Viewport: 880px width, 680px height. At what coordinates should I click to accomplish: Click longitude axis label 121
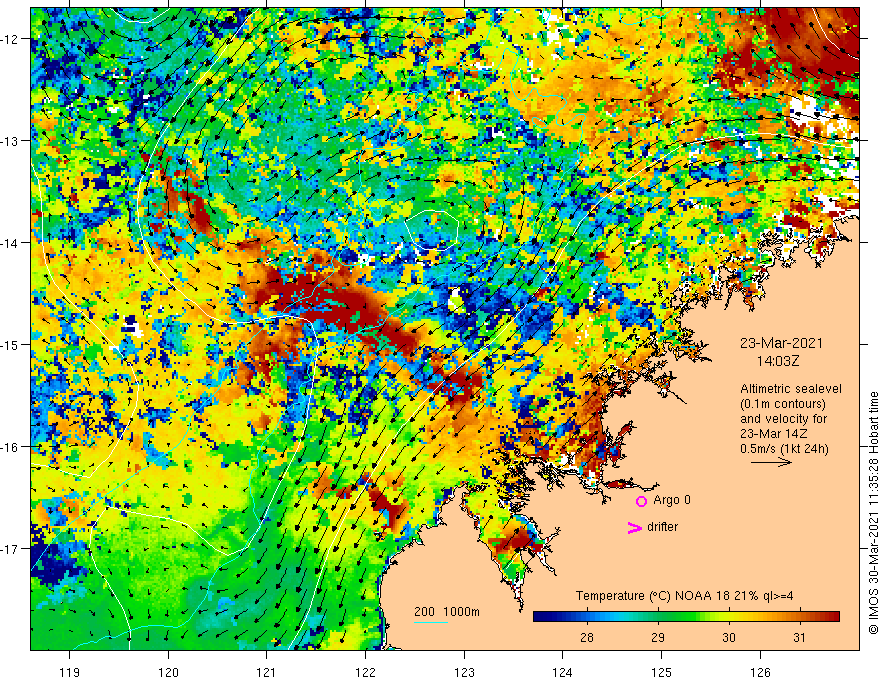pyautogui.click(x=267, y=672)
